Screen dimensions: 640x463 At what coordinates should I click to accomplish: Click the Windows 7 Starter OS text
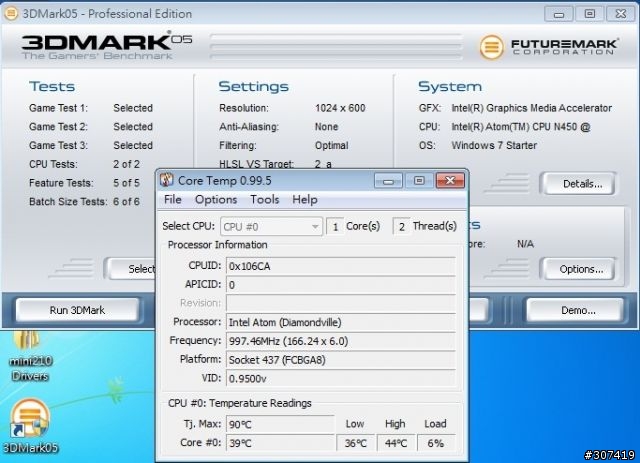click(494, 146)
